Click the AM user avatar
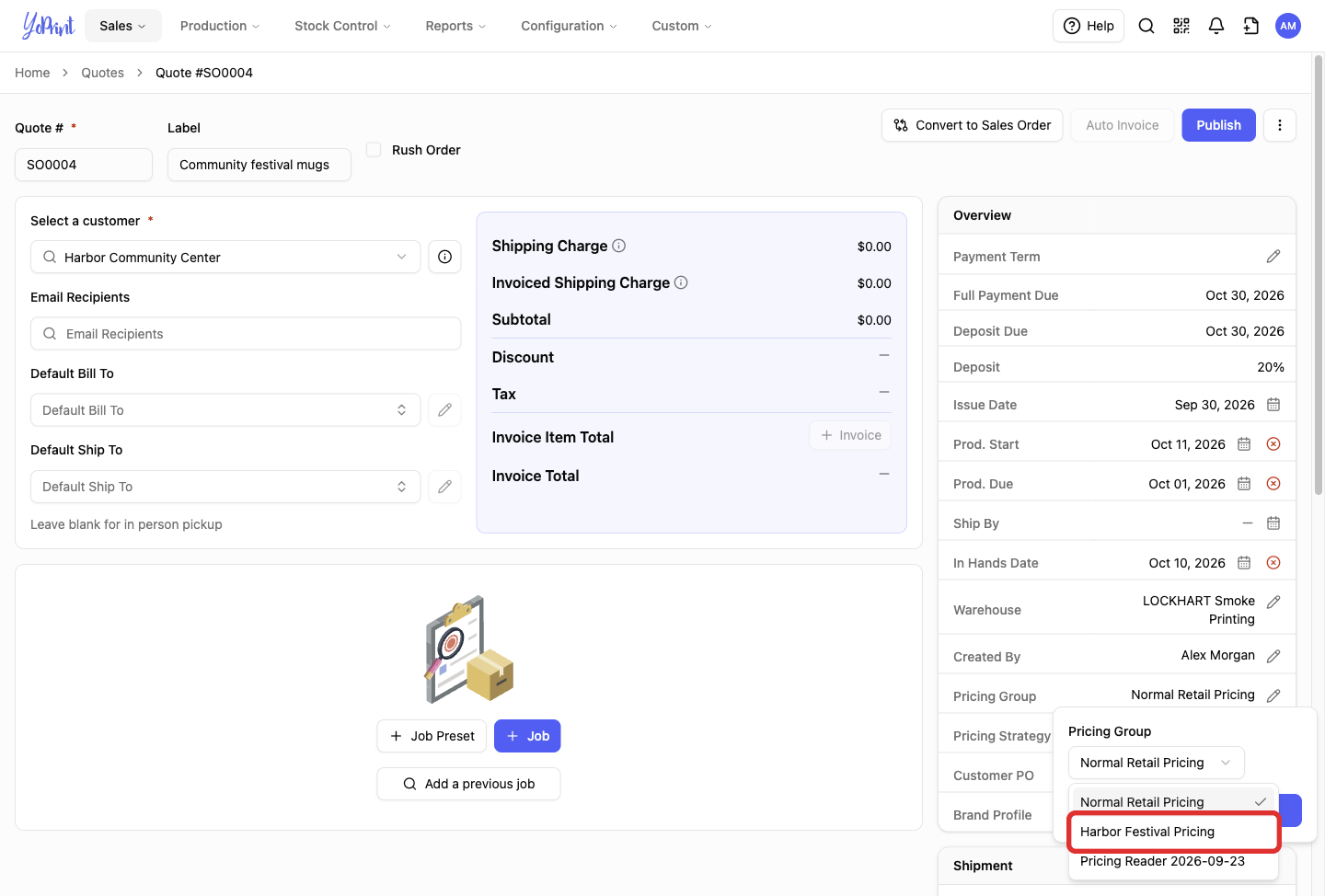The width and height of the screenshot is (1325, 896). [x=1288, y=26]
